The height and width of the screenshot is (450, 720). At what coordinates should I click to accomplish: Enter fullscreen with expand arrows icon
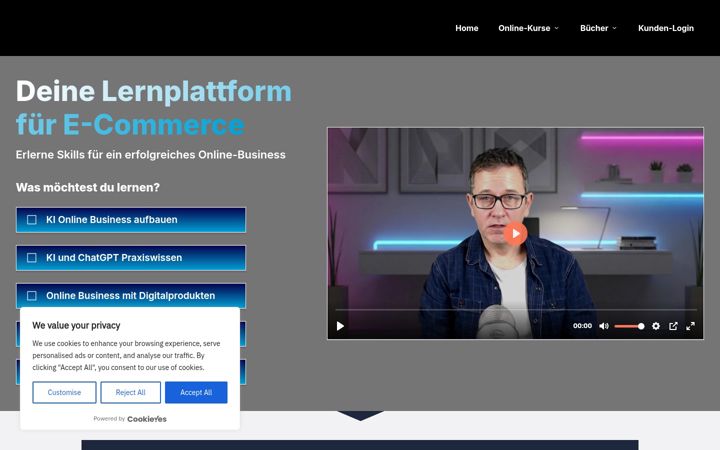tap(690, 326)
